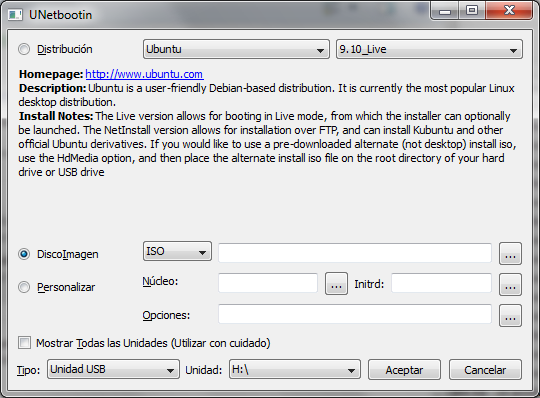Focus the Opciones input field
Screen dimensions: 540x398
[x=355, y=314]
